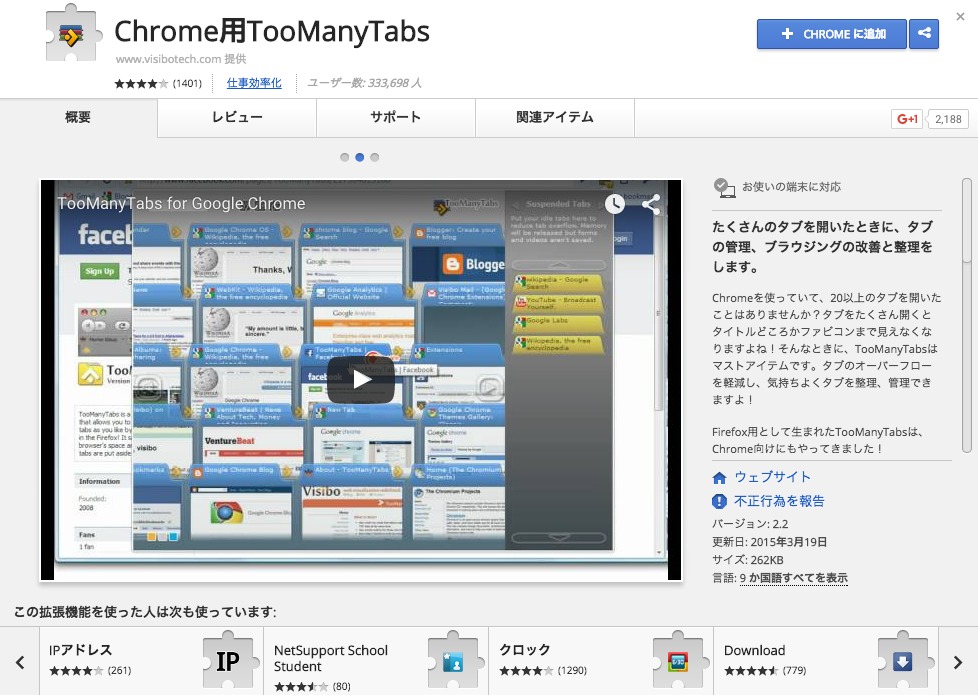Click the バージョン: 2.2 text

pyautogui.click(x=750, y=524)
